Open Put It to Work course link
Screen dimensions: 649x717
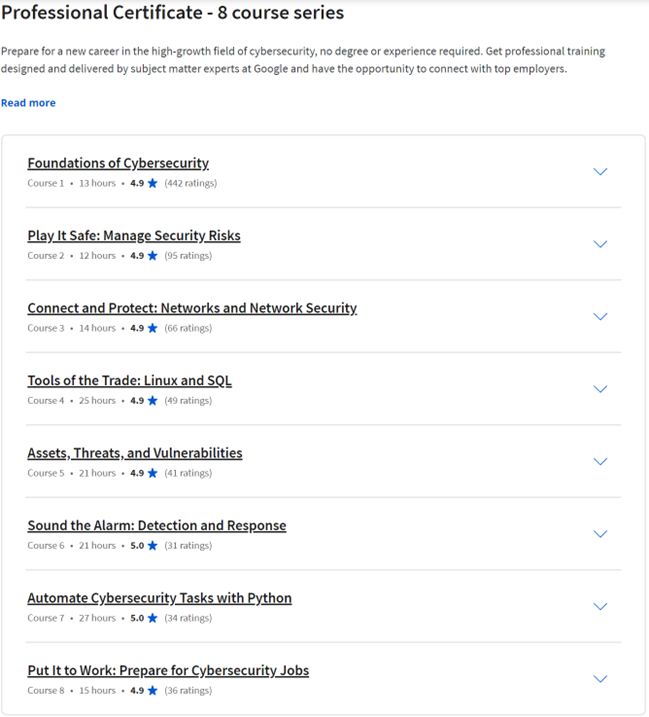[168, 671]
